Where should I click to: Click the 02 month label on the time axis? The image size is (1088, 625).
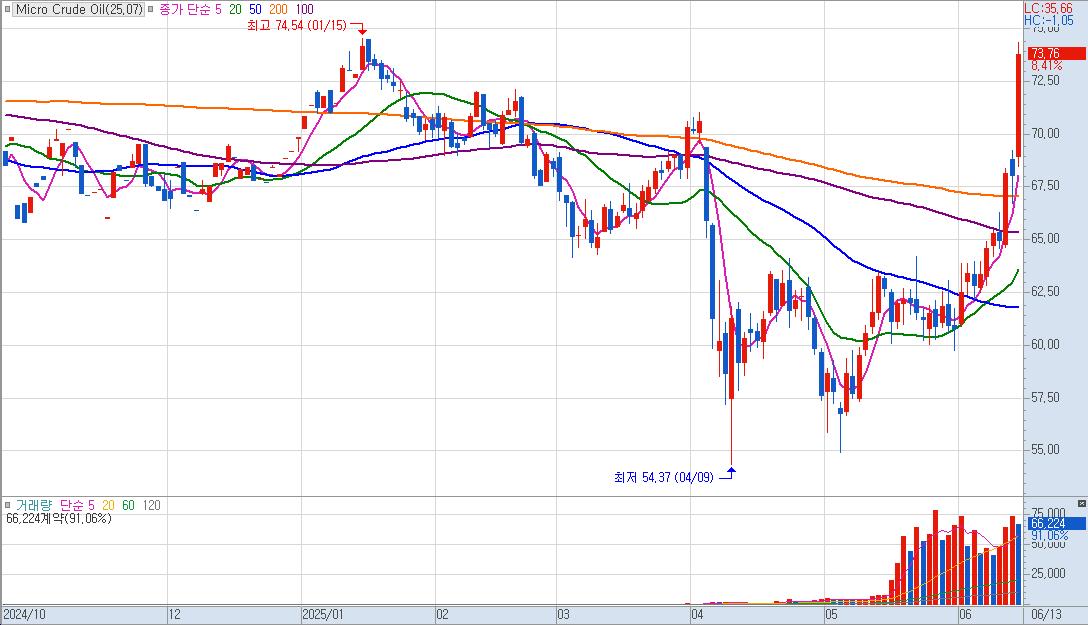(x=442, y=615)
